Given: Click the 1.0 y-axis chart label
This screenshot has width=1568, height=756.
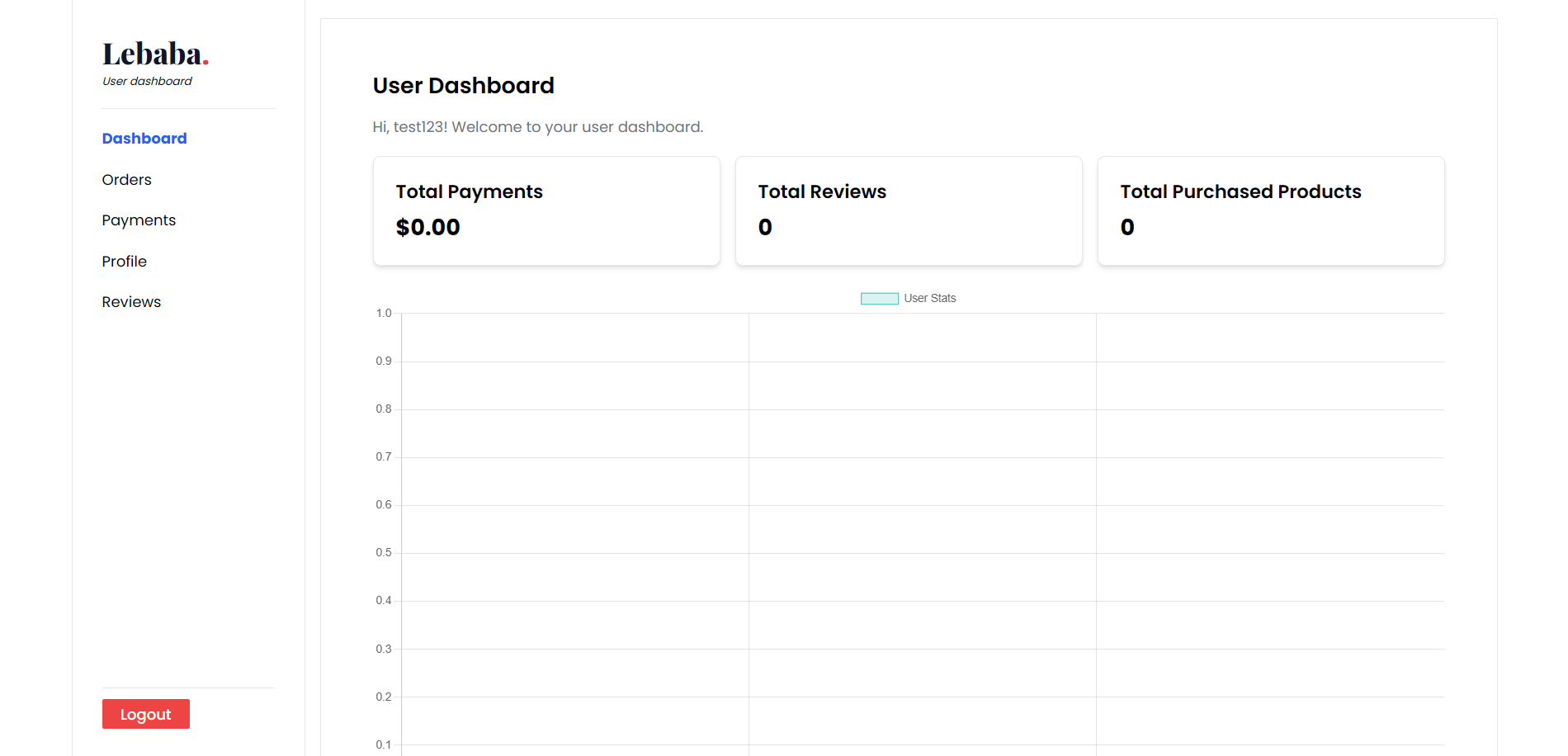Looking at the screenshot, I should pyautogui.click(x=384, y=314).
